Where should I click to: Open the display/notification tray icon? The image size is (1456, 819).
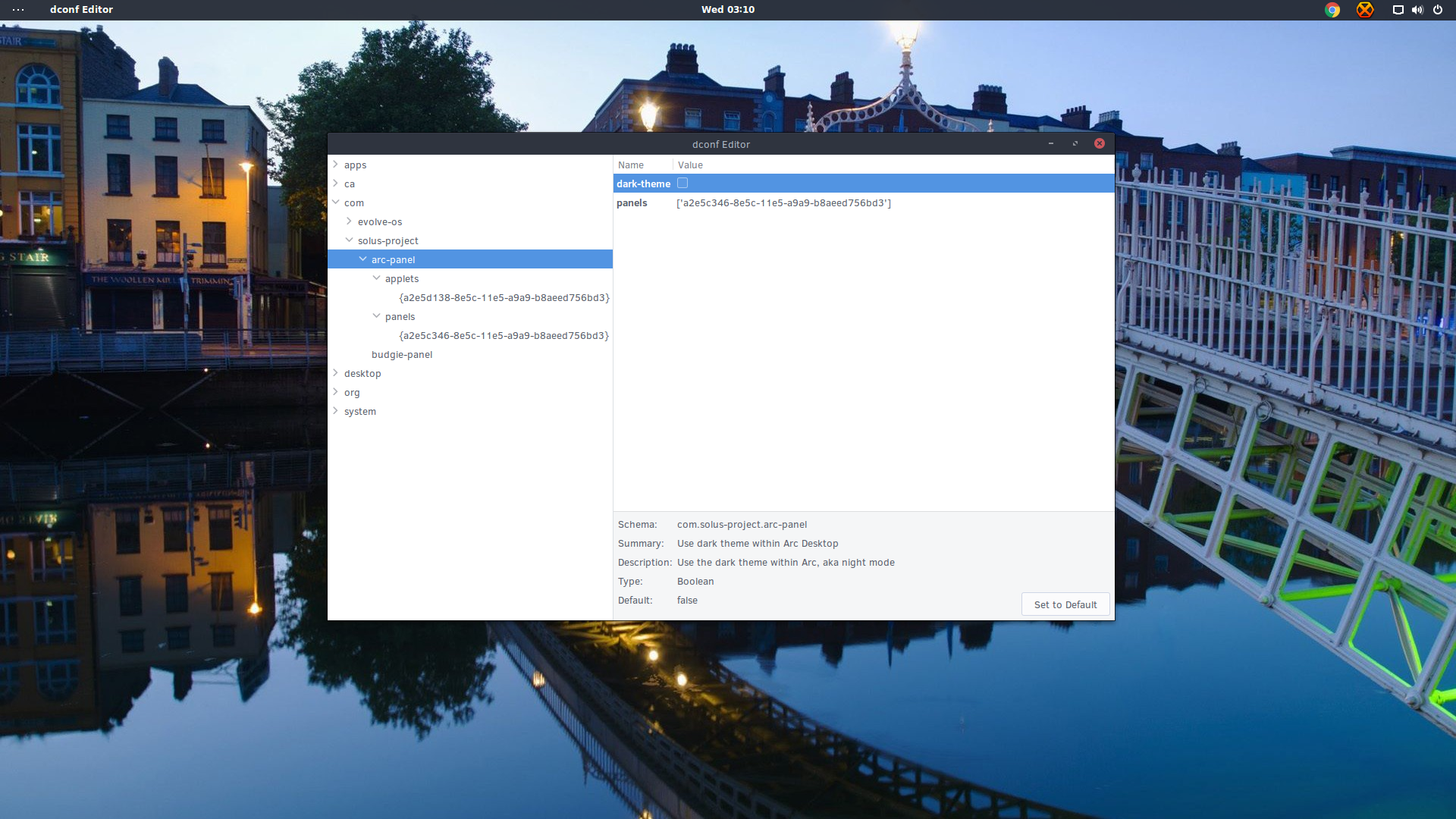point(1398,10)
